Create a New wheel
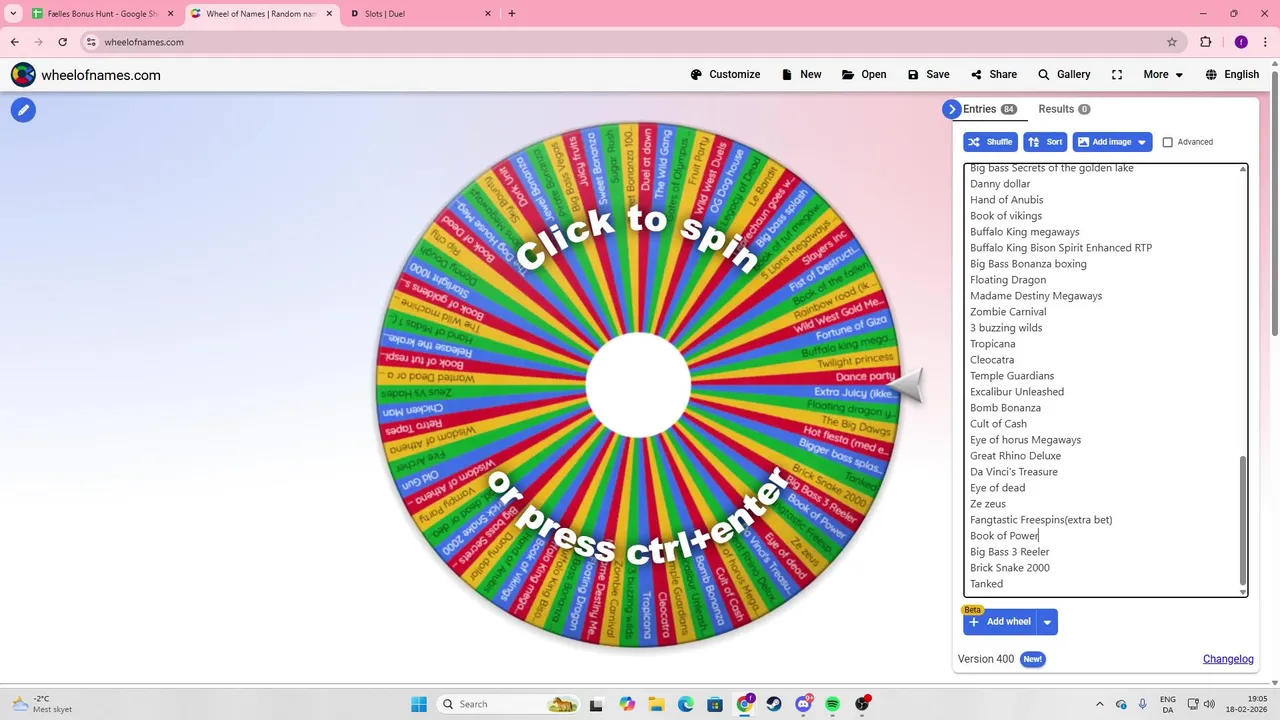The image size is (1280, 720). (802, 75)
